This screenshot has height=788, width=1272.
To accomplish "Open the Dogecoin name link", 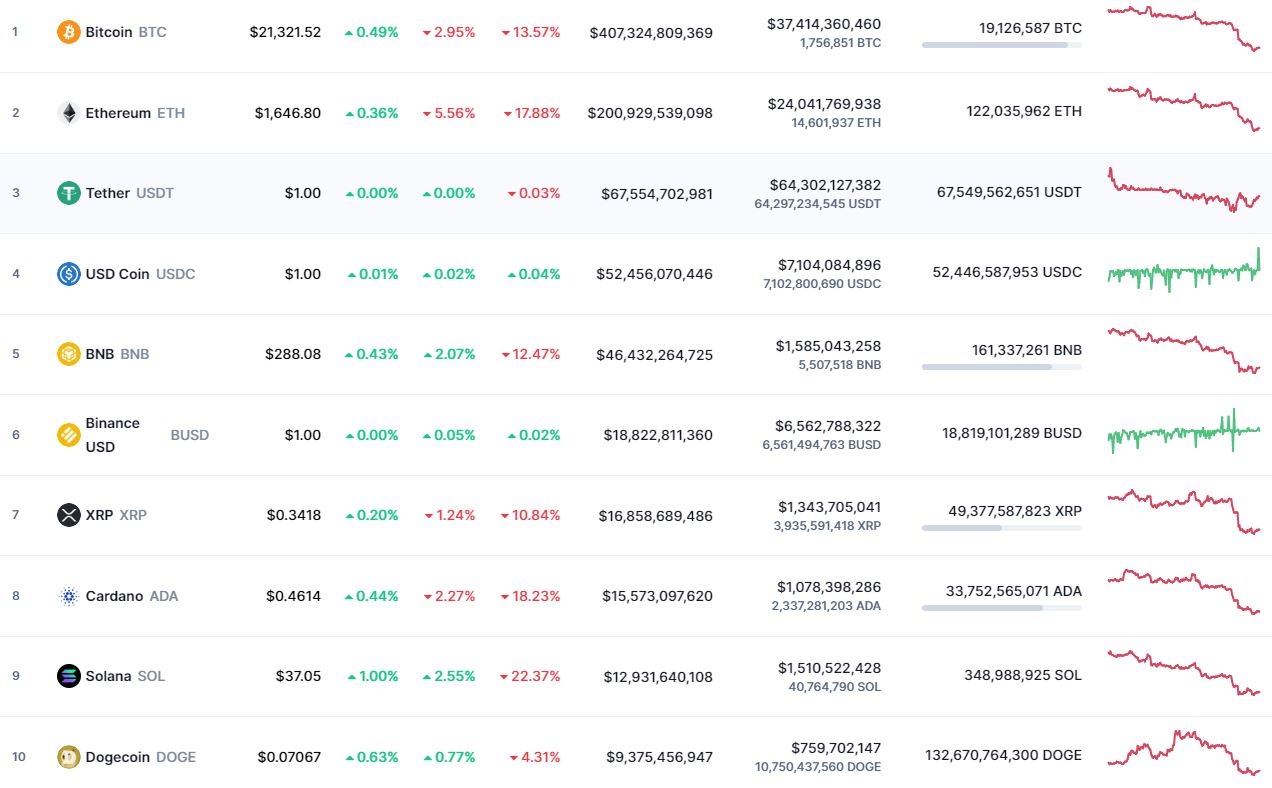I will pyautogui.click(x=118, y=757).
